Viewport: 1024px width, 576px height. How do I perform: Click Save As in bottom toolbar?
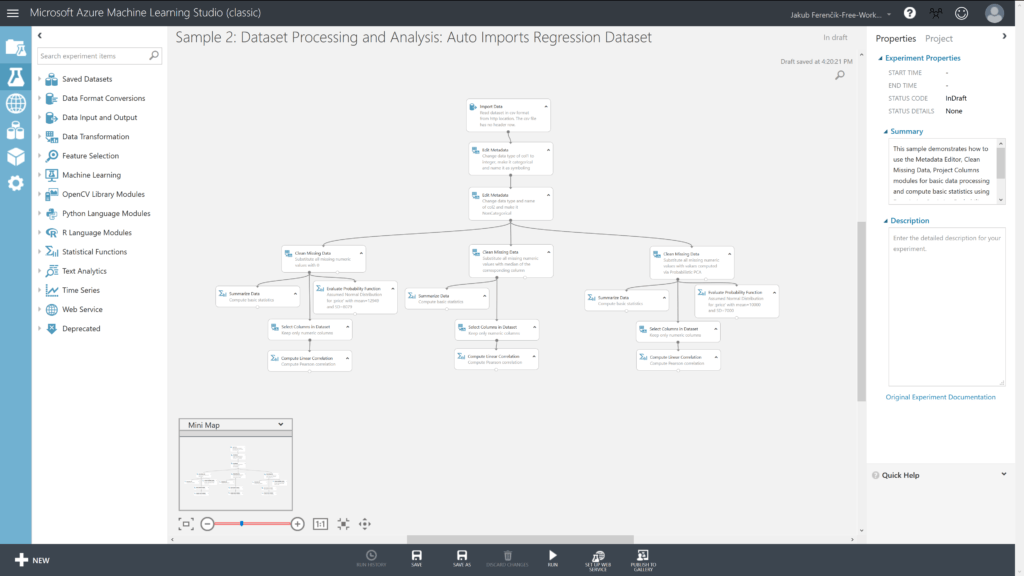pyautogui.click(x=461, y=559)
